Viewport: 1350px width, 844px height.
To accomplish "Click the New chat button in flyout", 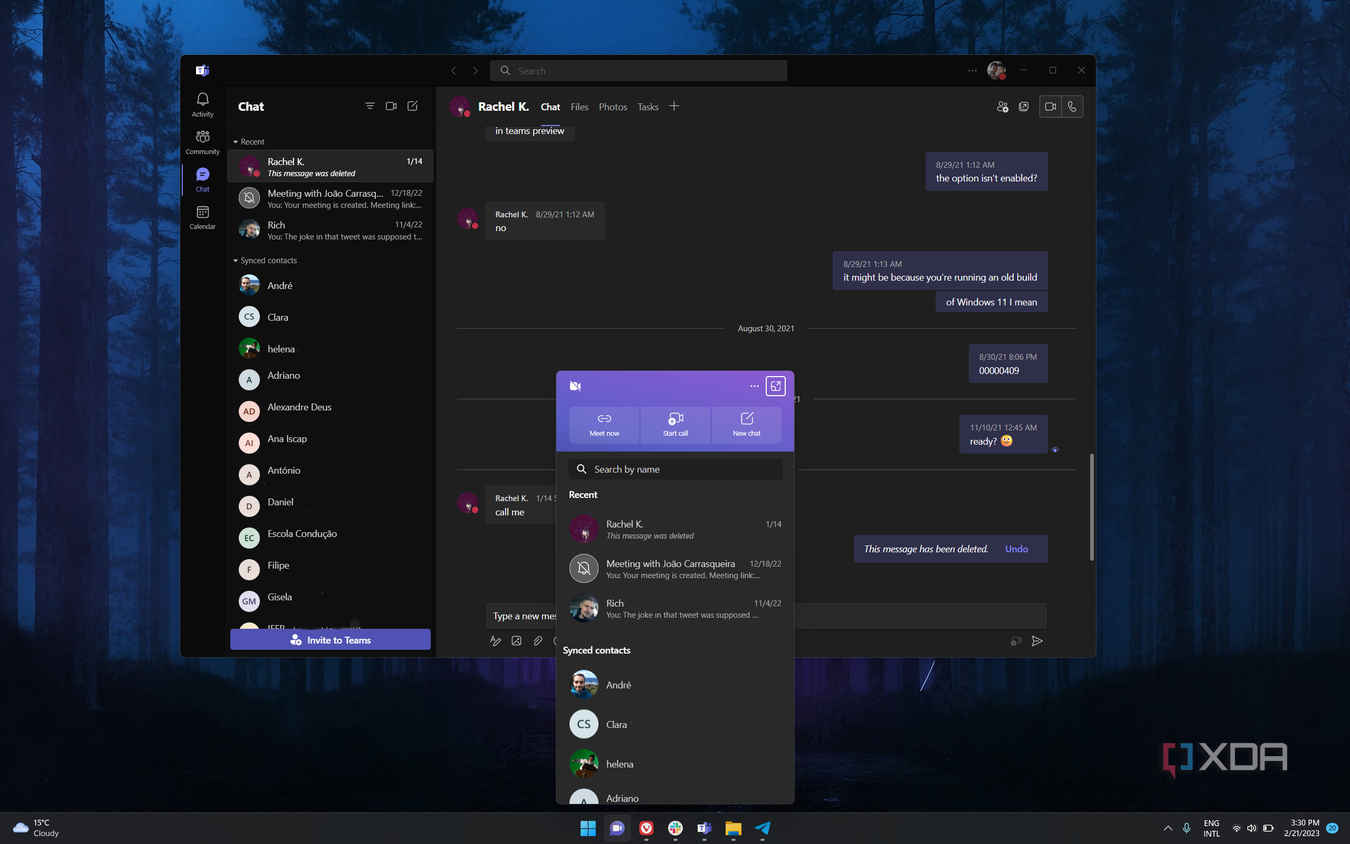I will coord(746,424).
